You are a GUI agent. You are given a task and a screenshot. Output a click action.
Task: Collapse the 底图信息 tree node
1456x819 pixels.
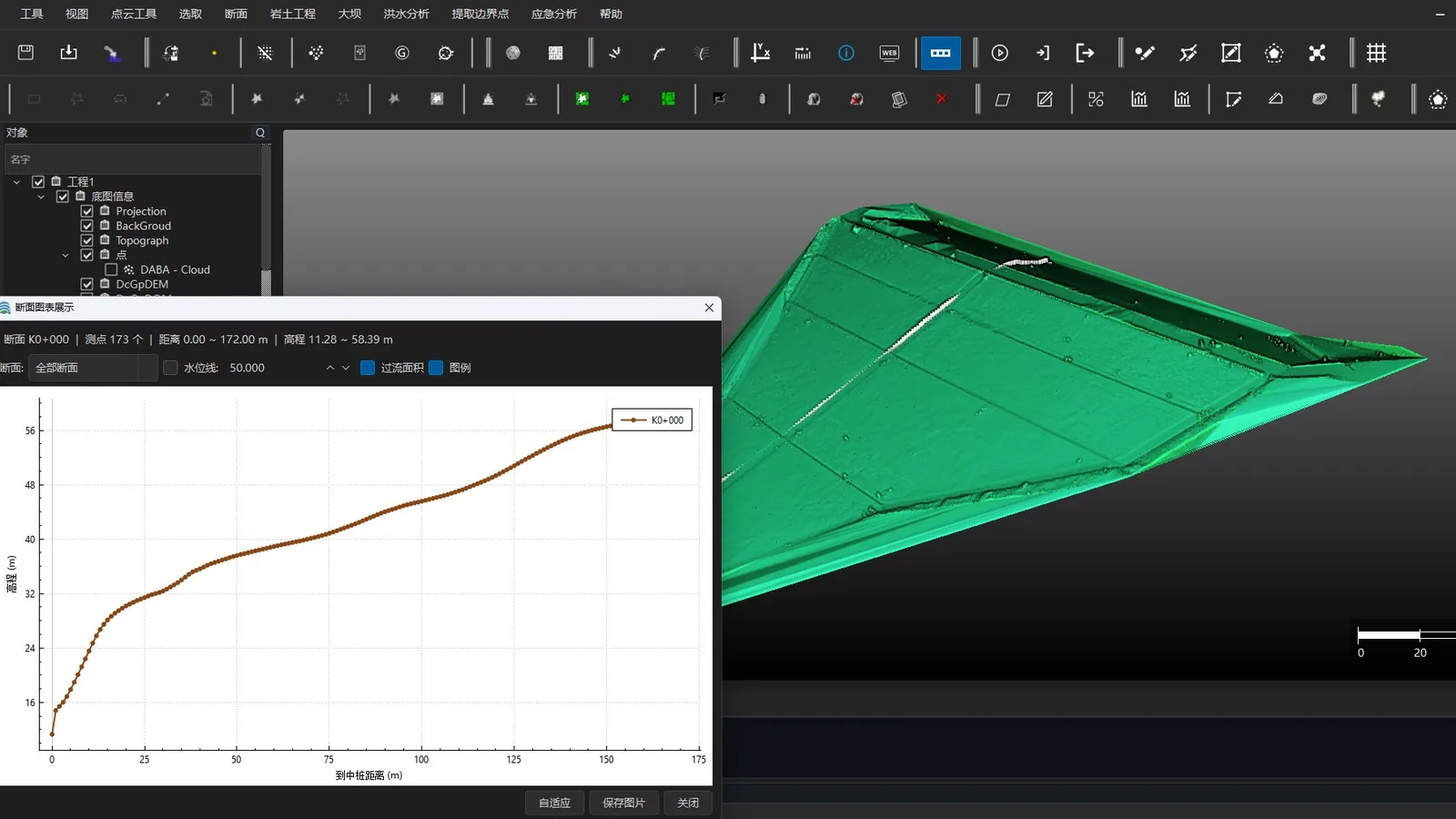(x=41, y=197)
